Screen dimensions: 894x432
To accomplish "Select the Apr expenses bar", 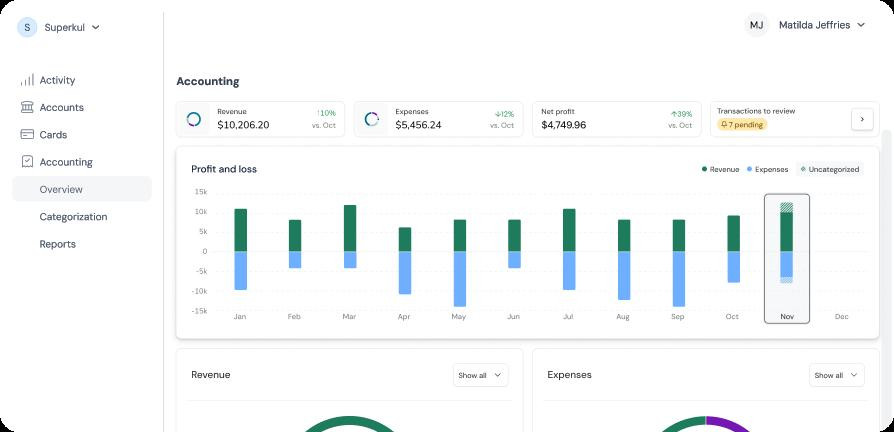I will [405, 273].
